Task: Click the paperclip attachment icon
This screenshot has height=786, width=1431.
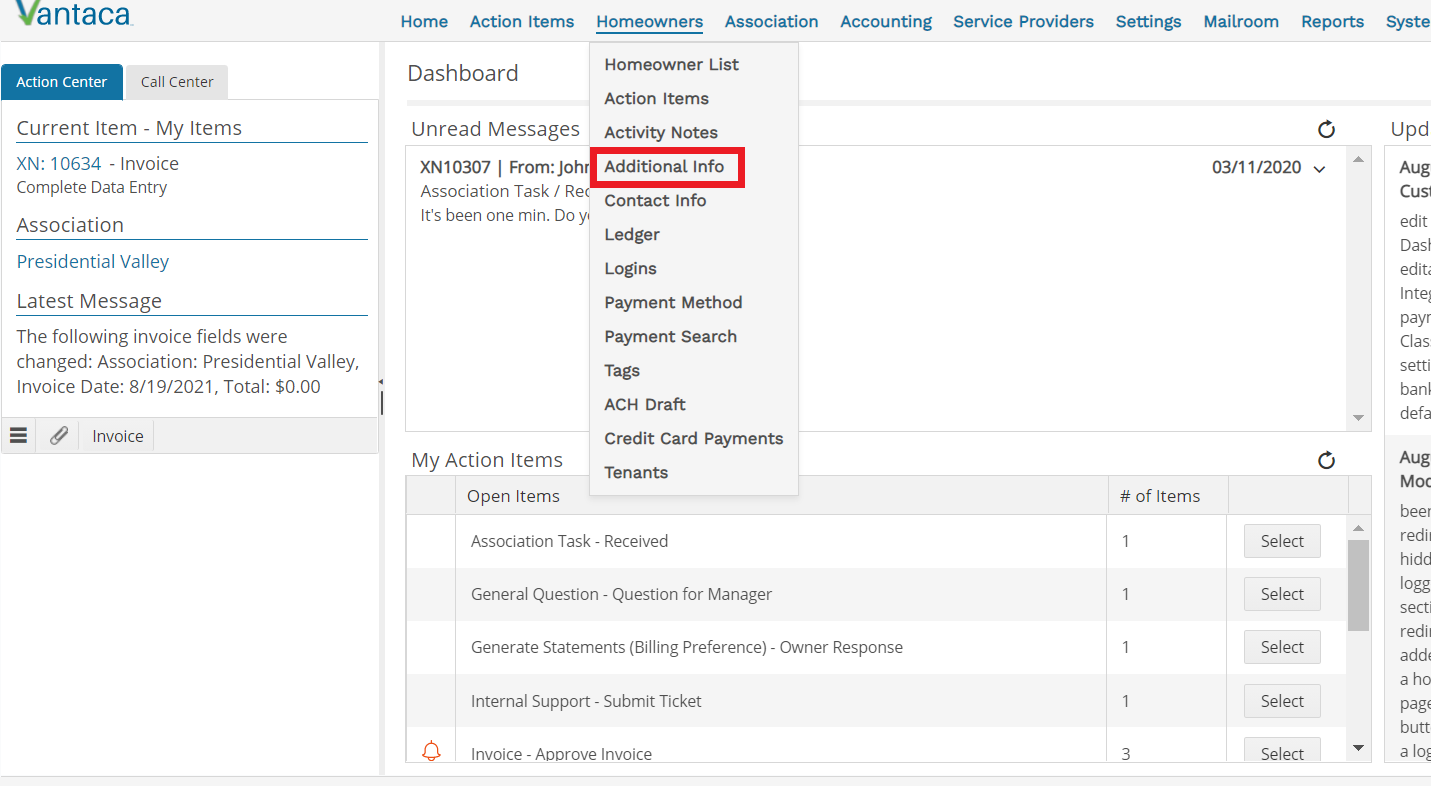Action: [58, 435]
